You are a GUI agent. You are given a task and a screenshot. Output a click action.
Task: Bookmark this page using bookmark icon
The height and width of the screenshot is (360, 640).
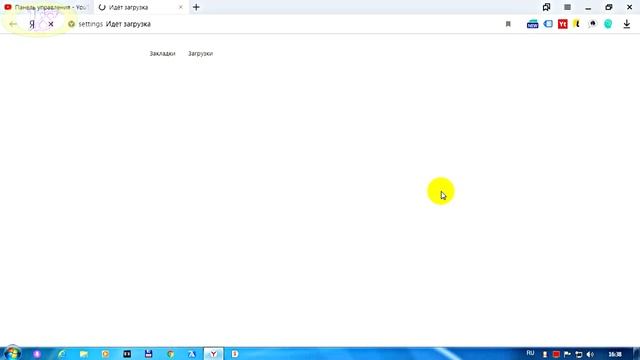pos(508,24)
